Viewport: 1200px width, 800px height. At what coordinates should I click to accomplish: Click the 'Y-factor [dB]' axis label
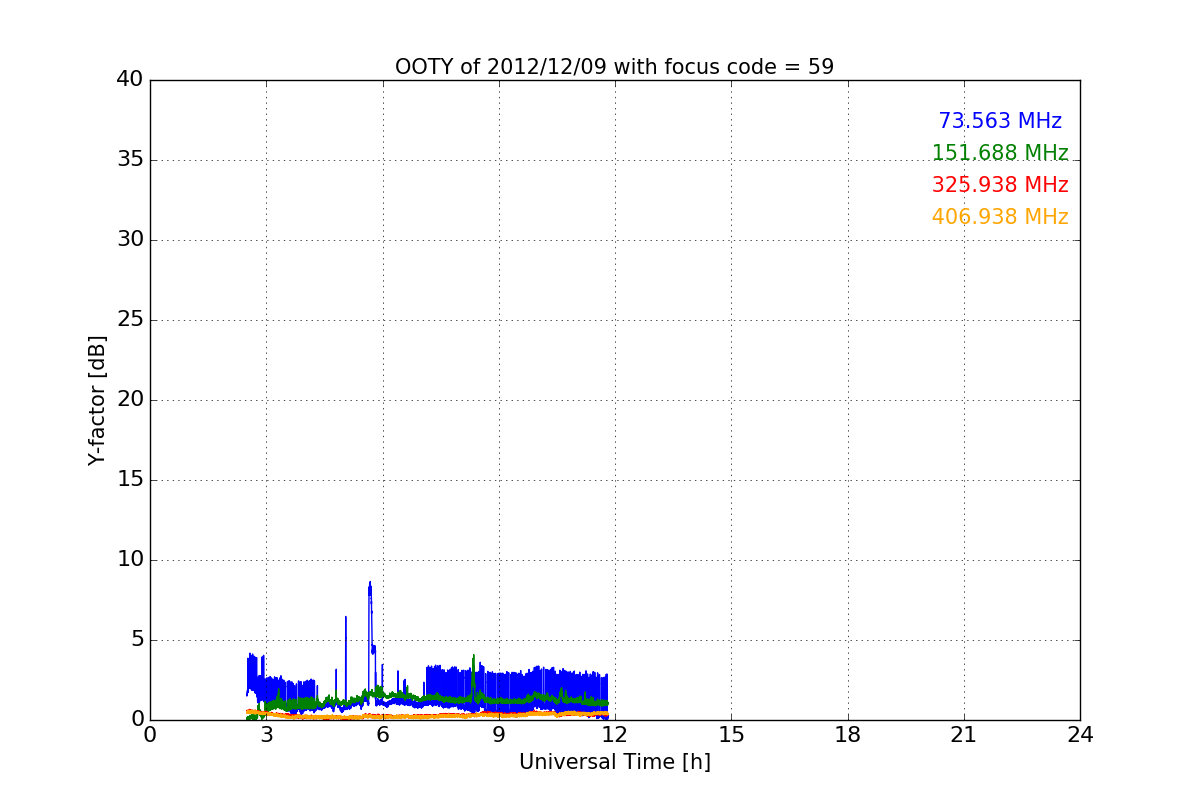point(97,400)
